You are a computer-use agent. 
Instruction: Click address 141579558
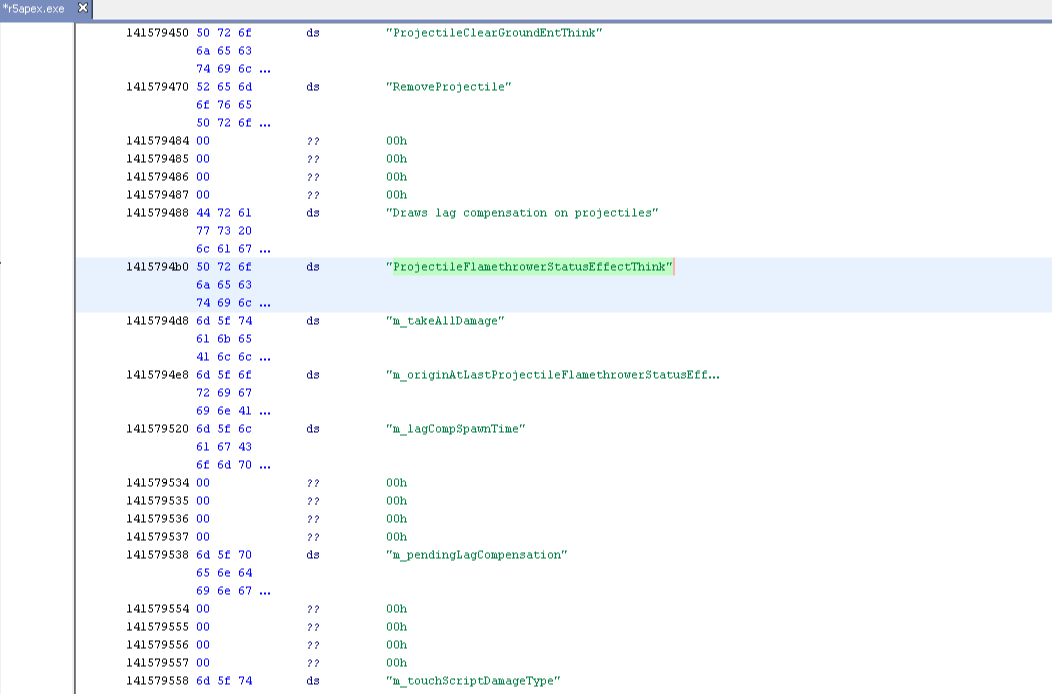tap(157, 681)
